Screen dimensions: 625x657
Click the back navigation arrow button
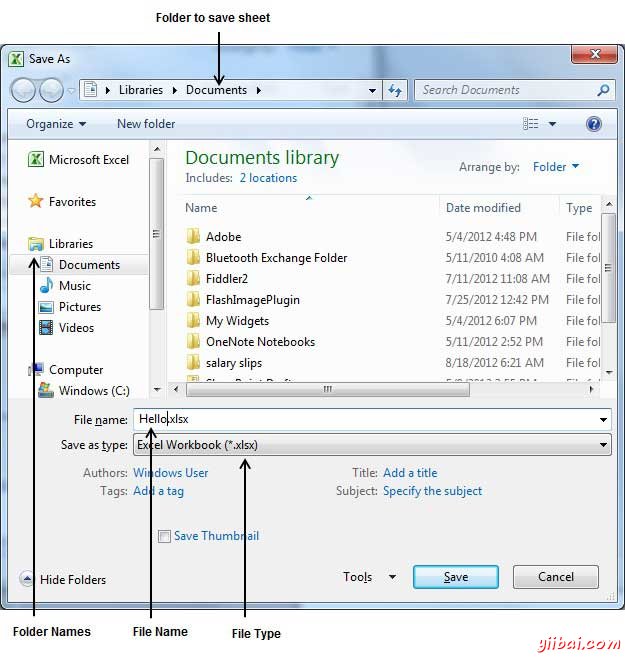tap(23, 90)
